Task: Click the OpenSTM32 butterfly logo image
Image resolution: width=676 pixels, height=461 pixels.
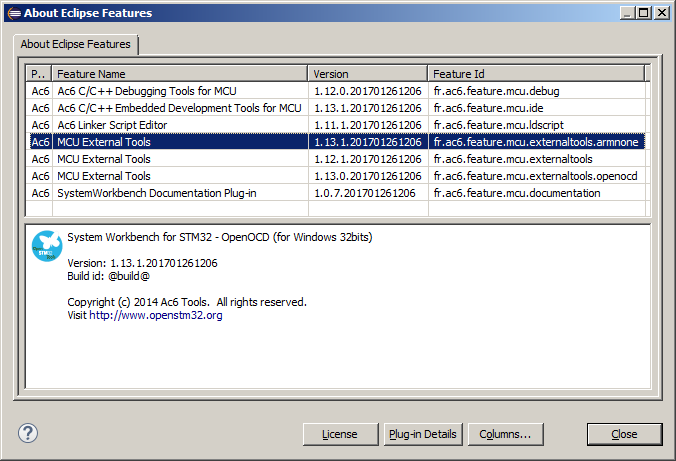Action: 47,246
